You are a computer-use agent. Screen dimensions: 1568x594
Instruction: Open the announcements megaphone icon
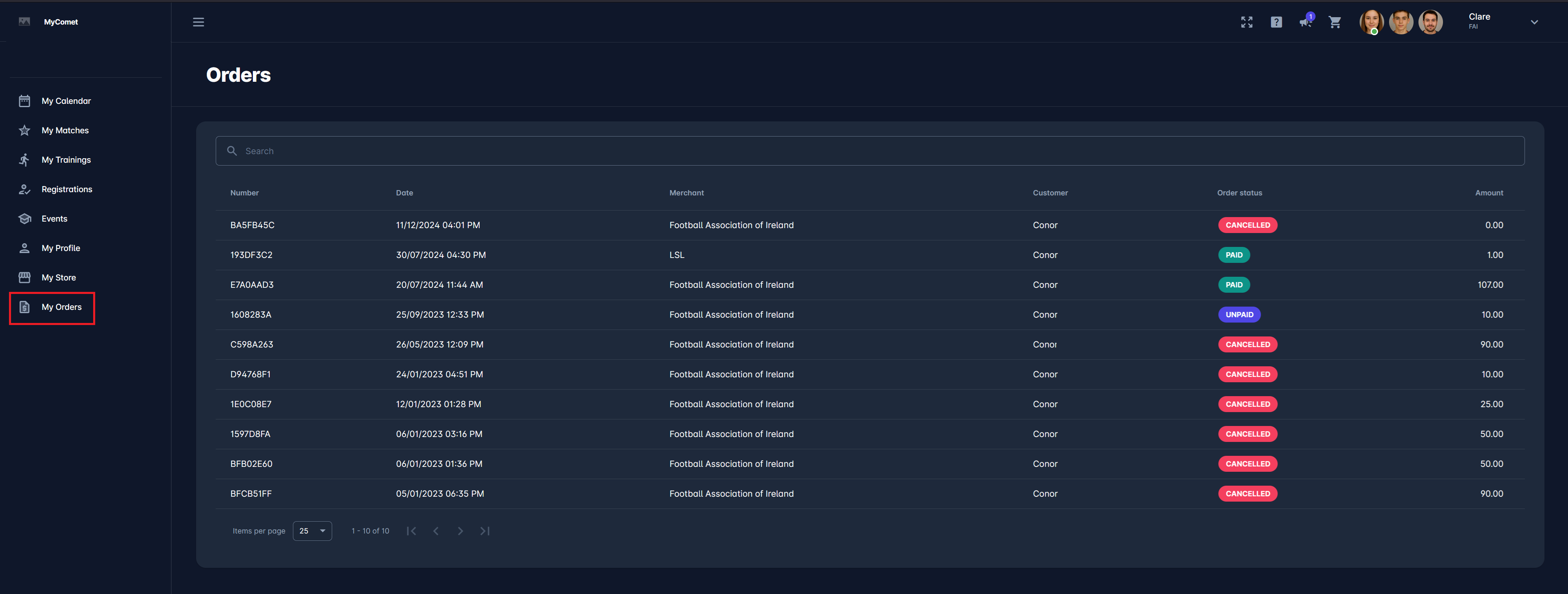(1305, 22)
